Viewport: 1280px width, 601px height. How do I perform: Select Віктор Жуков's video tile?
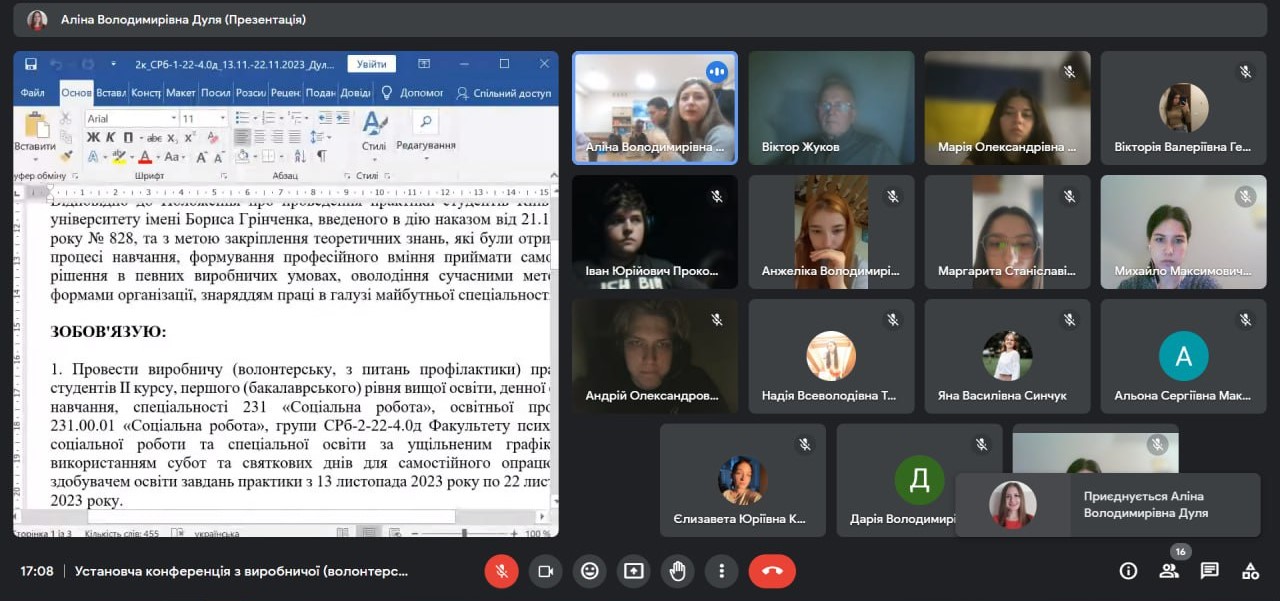tap(831, 108)
